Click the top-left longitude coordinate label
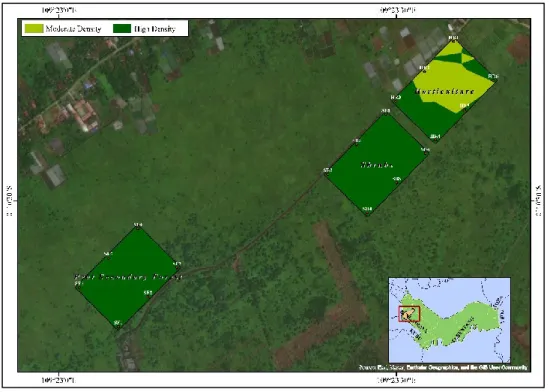 [x=59, y=10]
